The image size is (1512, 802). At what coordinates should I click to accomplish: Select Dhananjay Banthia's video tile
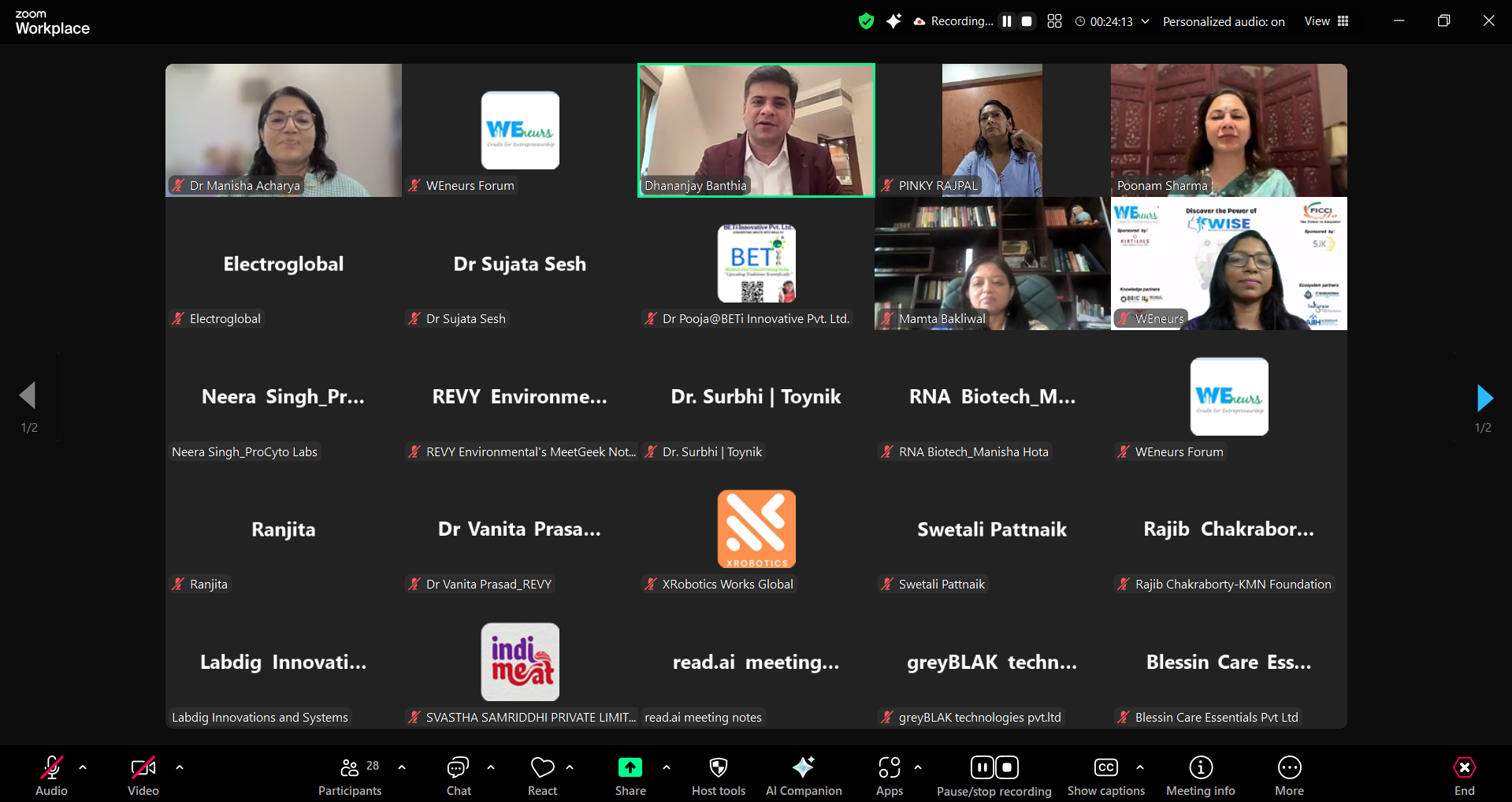(756, 130)
